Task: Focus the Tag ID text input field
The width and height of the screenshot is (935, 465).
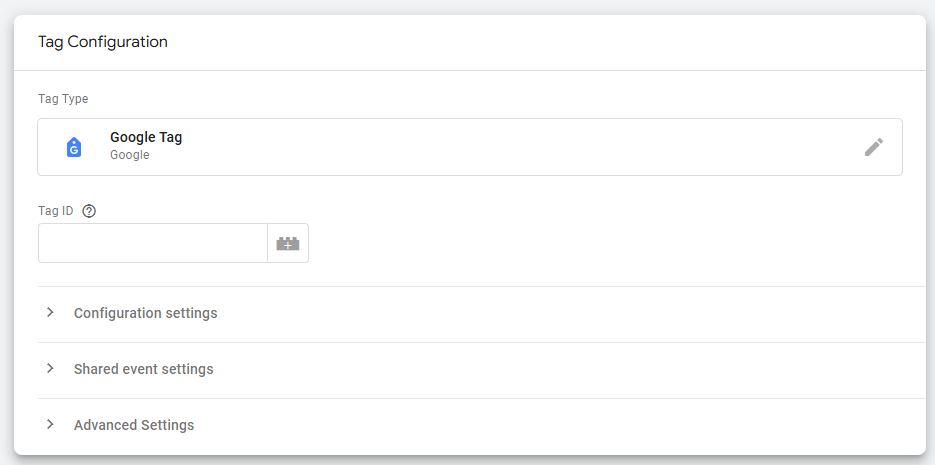Action: (152, 243)
